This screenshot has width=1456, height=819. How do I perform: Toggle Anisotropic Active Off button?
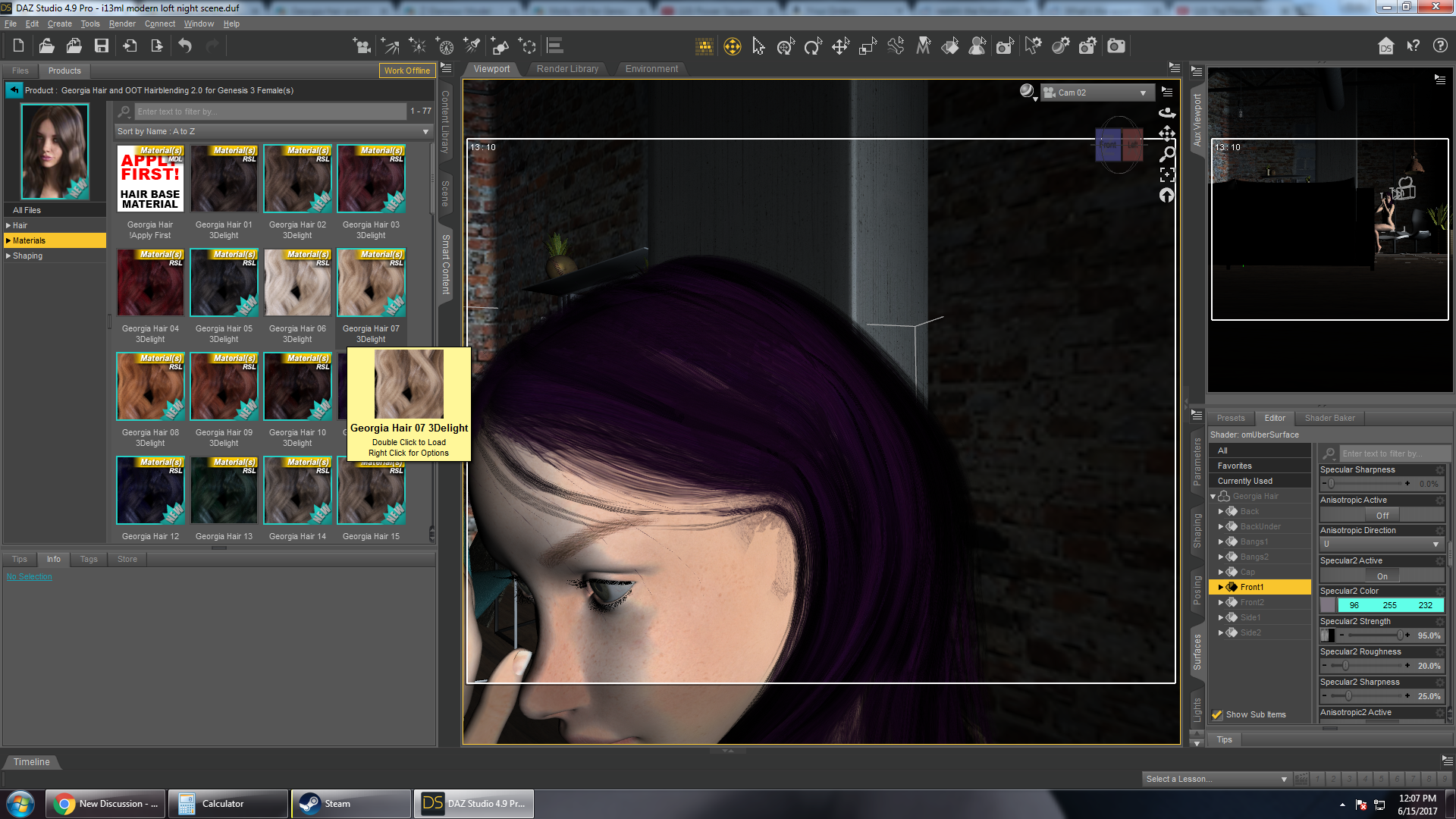[1382, 516]
